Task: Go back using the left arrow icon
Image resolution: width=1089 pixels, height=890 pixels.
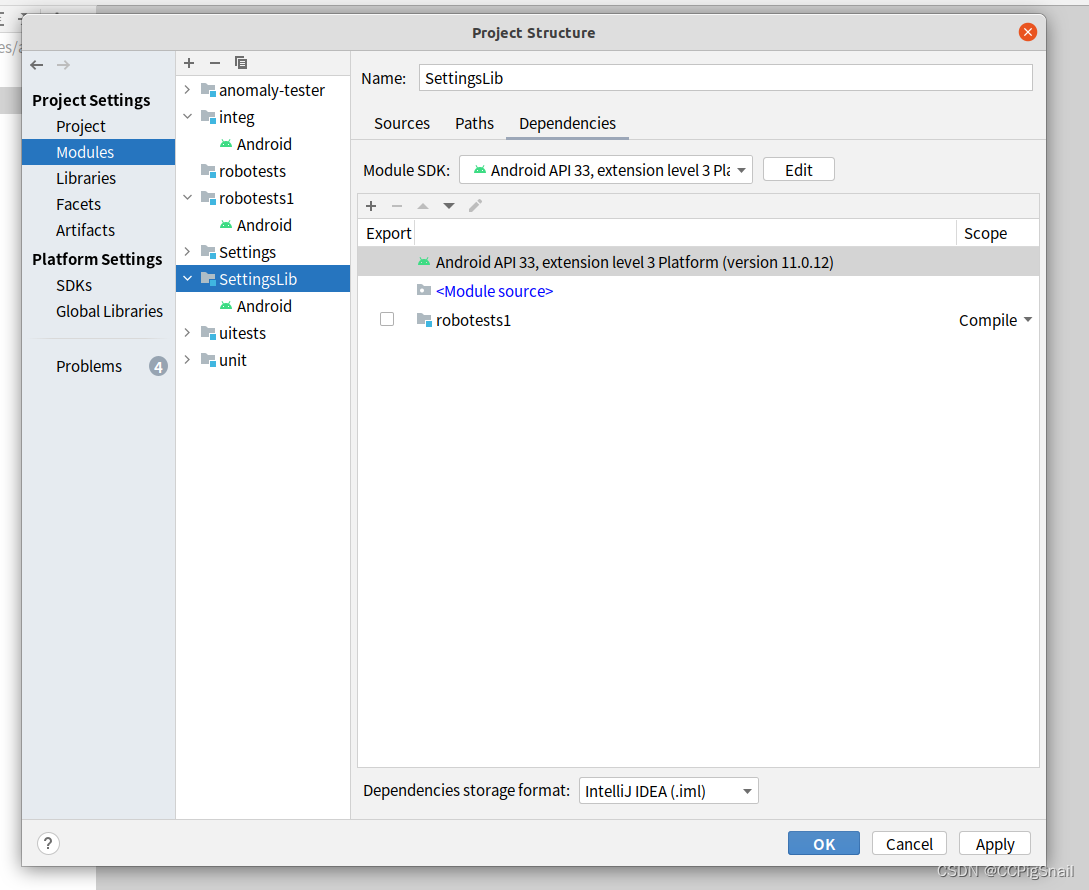Action: pyautogui.click(x=37, y=65)
